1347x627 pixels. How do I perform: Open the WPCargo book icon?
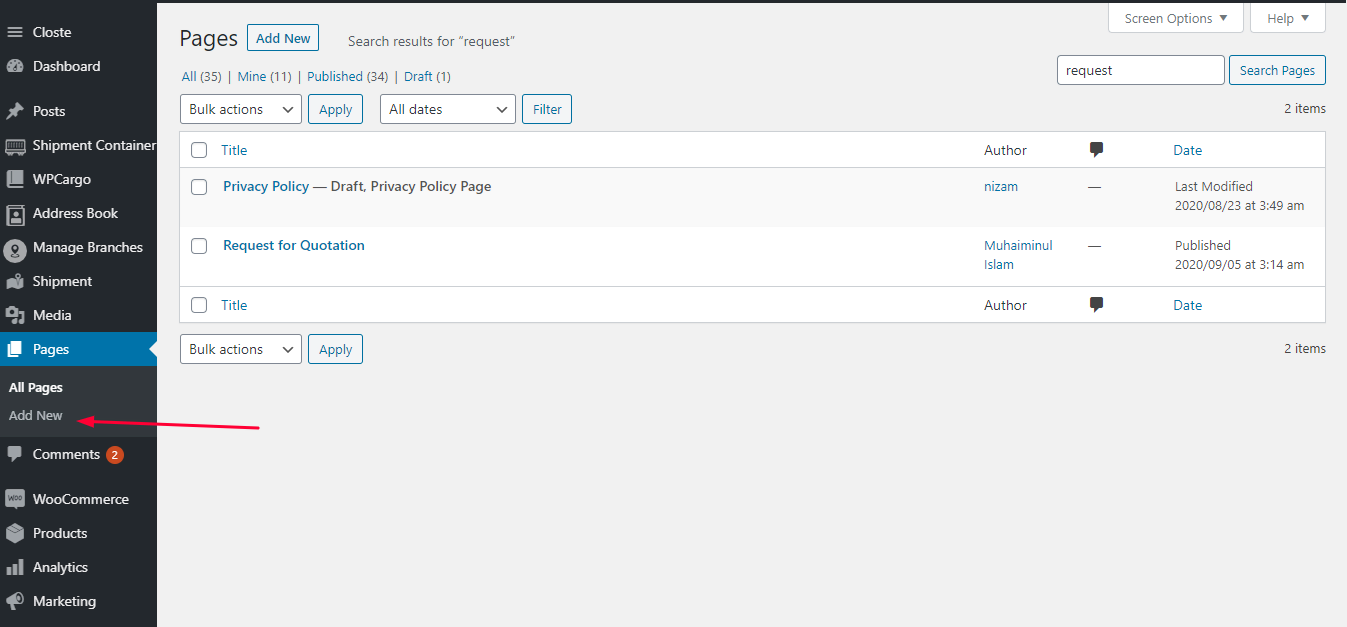point(15,179)
